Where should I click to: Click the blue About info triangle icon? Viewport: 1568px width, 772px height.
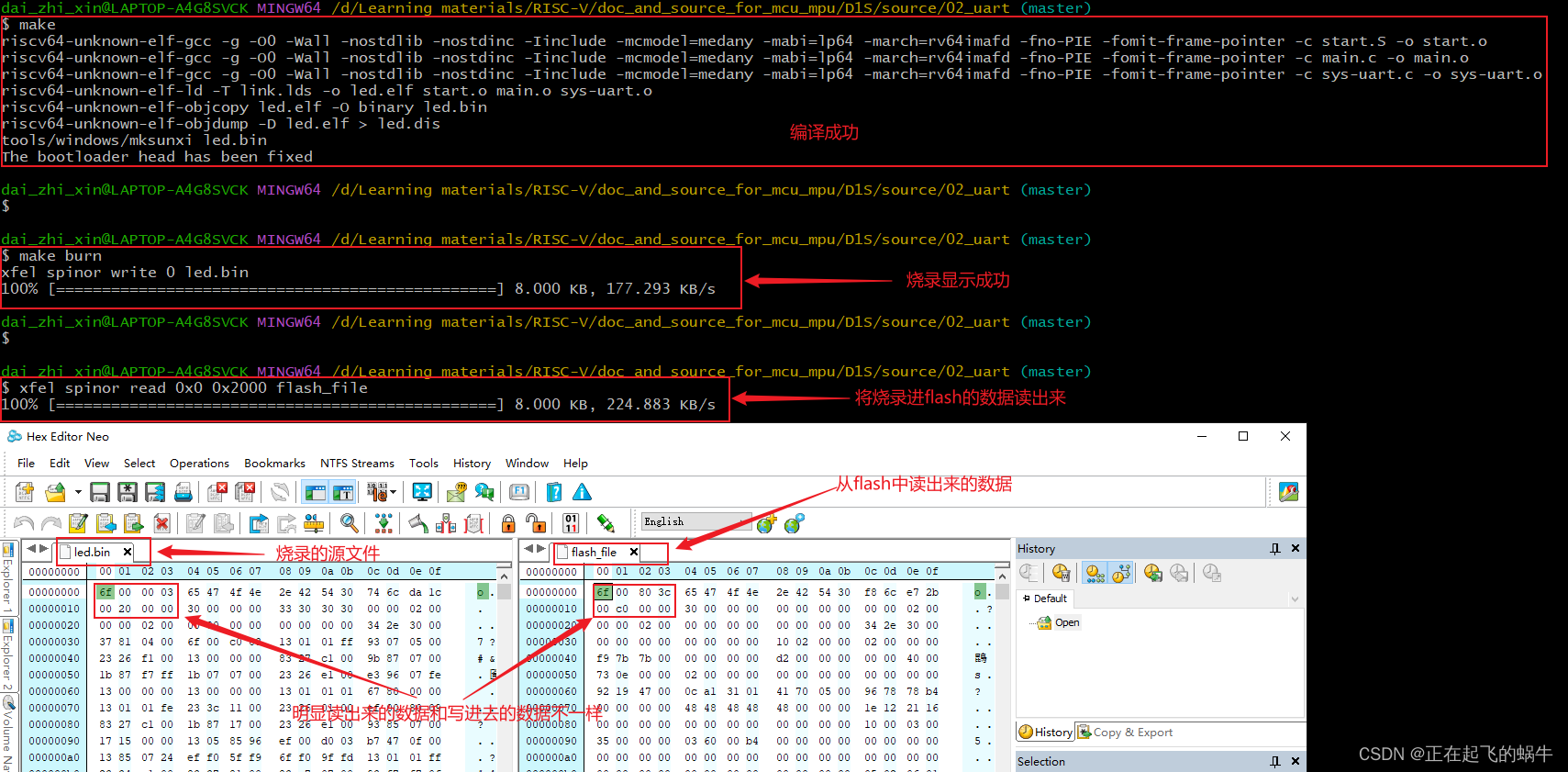[x=582, y=492]
